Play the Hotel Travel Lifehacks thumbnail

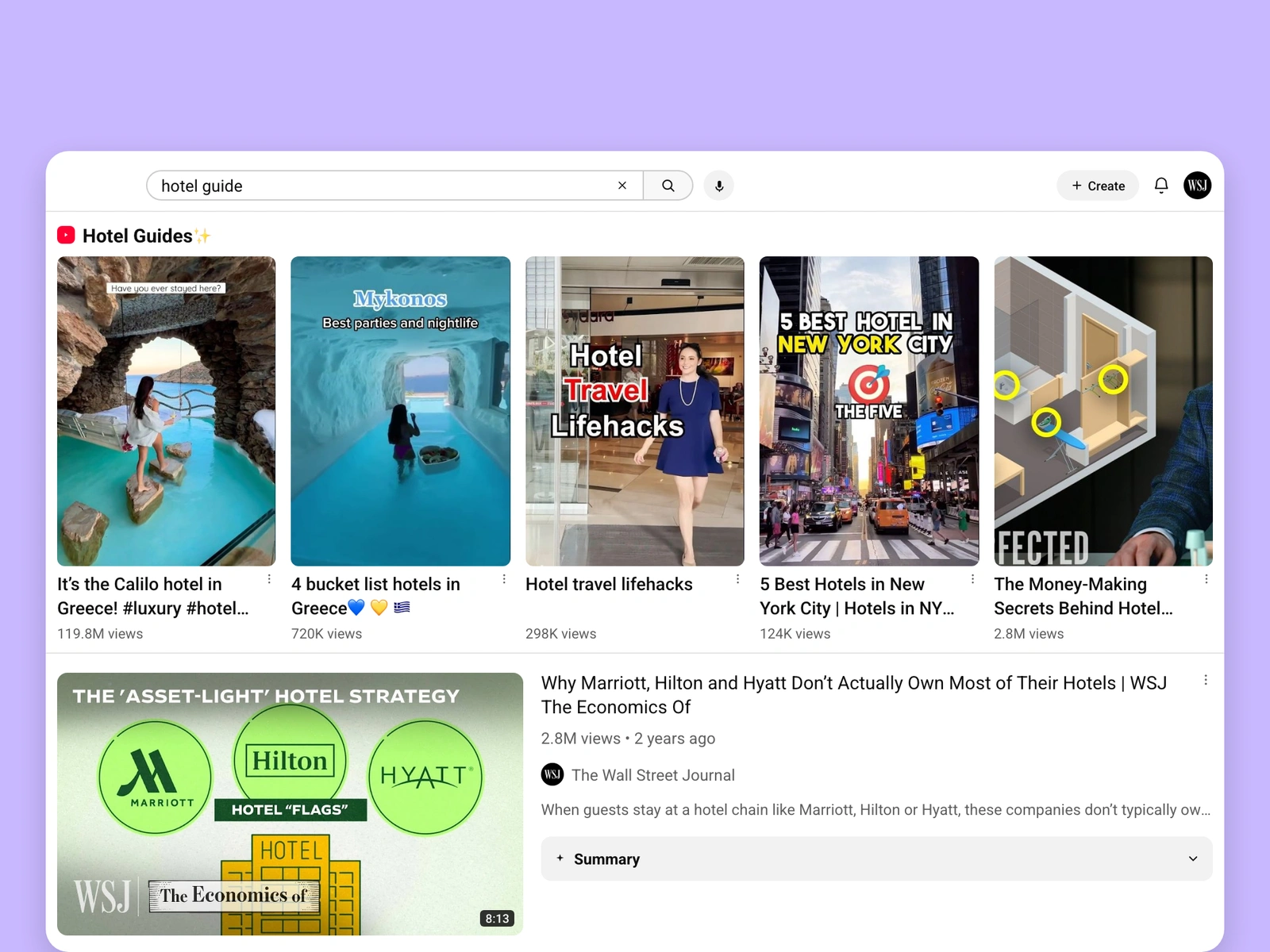(635, 411)
